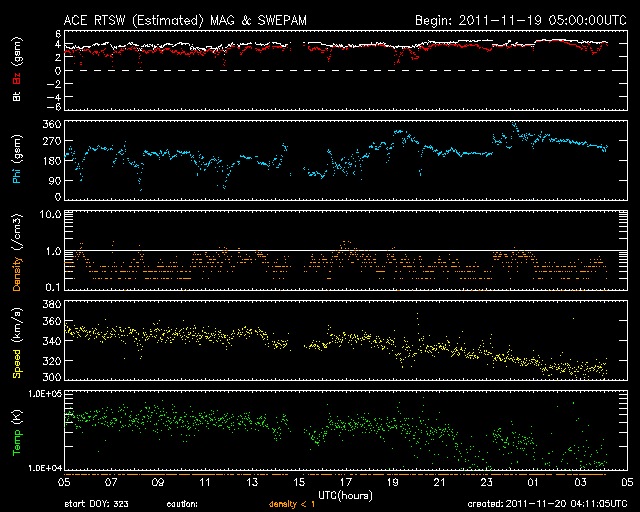
Task: Click the plot title 'ACE RTSW (Estimated) MAG & SWEPAM'
Action: (x=185, y=20)
